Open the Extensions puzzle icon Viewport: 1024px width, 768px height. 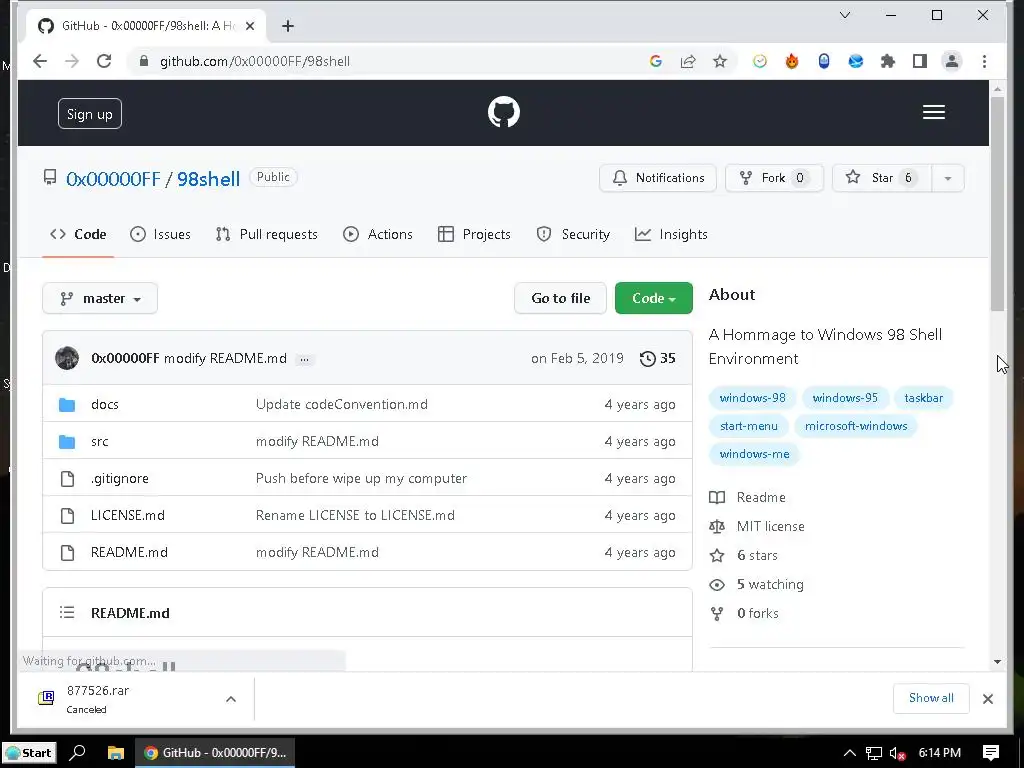coord(888,61)
